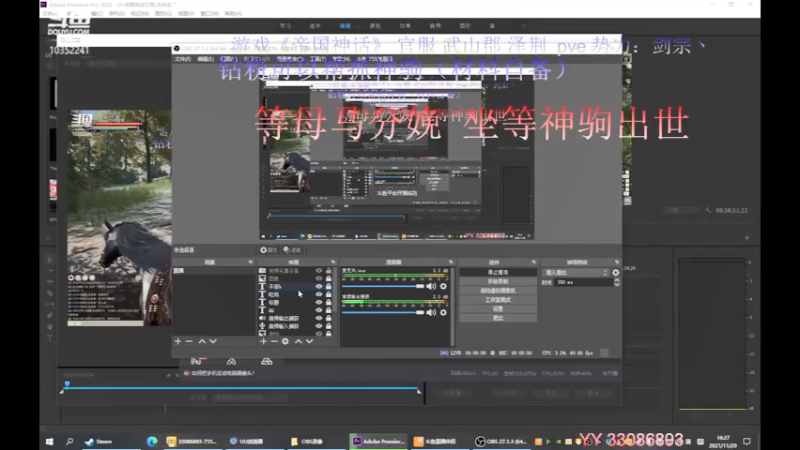Open the 渐入渐出 transition dropdown
The image size is (800, 450).
576,272
